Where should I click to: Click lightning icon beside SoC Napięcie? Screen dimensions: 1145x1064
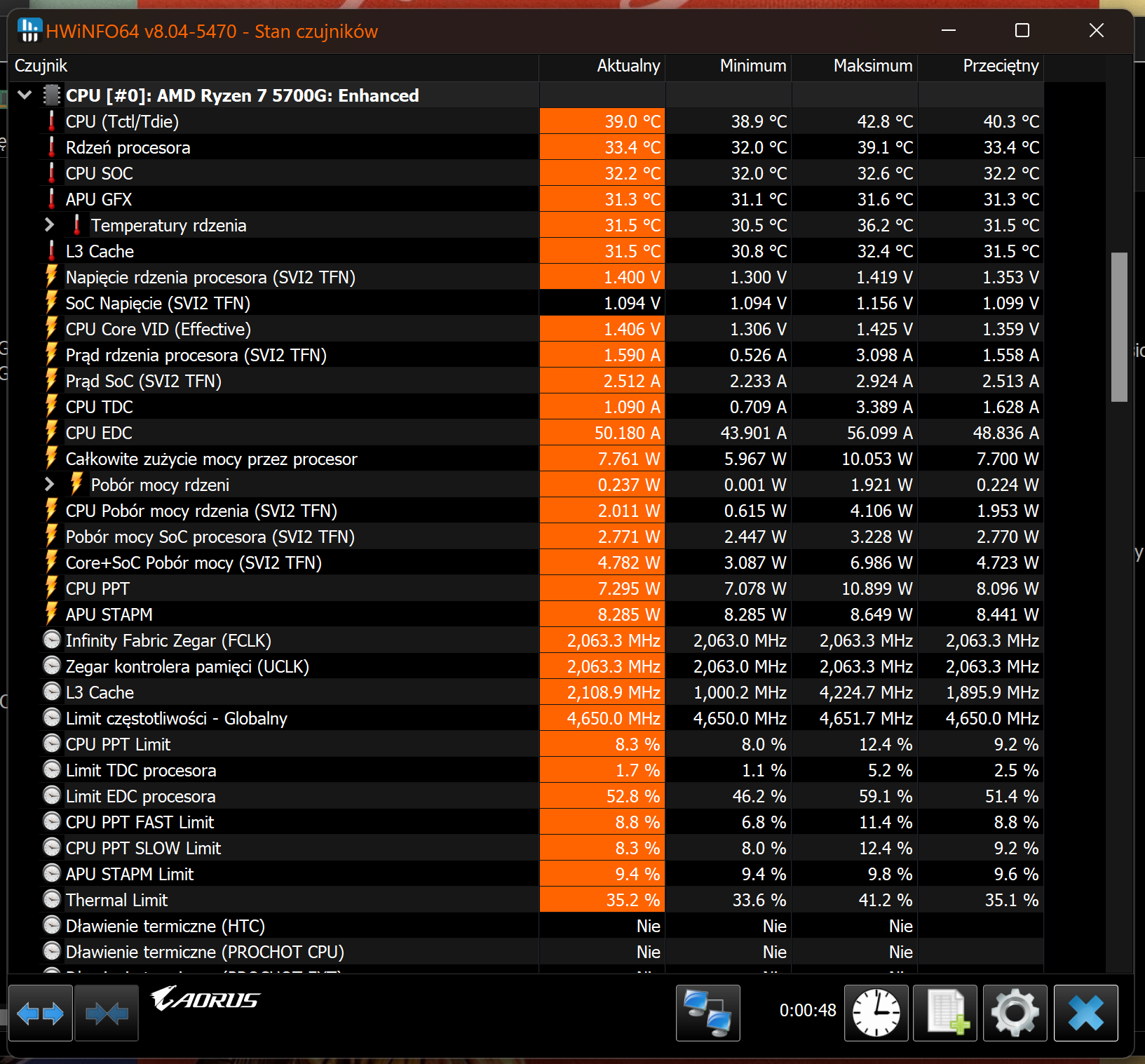click(51, 303)
